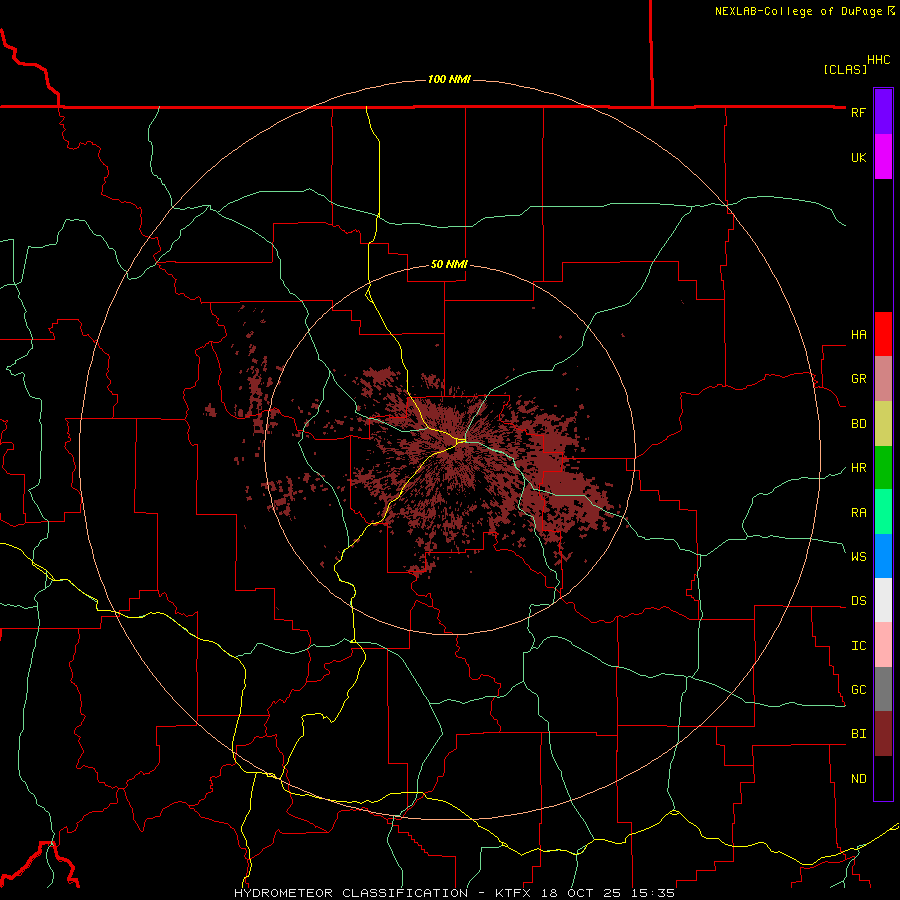Click the UK legend label
Image resolution: width=900 pixels, height=900 pixels.
pyautogui.click(x=858, y=157)
